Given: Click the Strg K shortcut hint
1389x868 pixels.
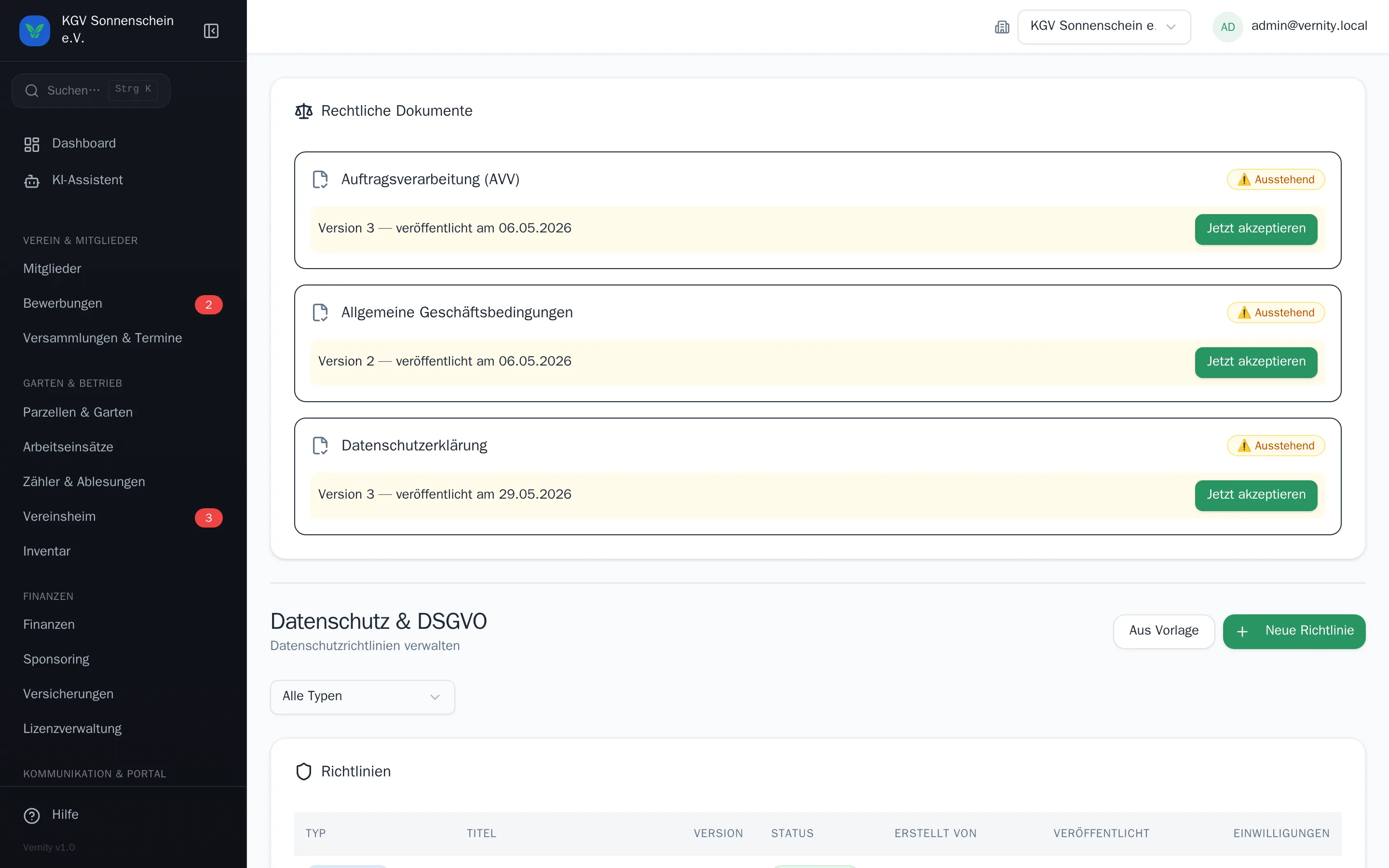Looking at the screenshot, I should [133, 89].
